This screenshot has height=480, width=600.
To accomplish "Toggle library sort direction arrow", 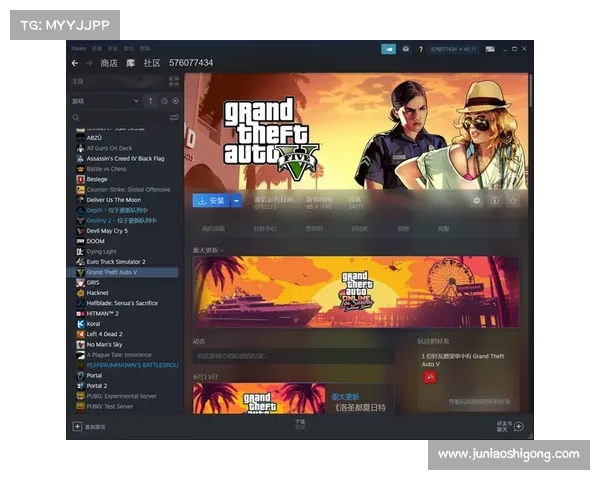I will 151,101.
